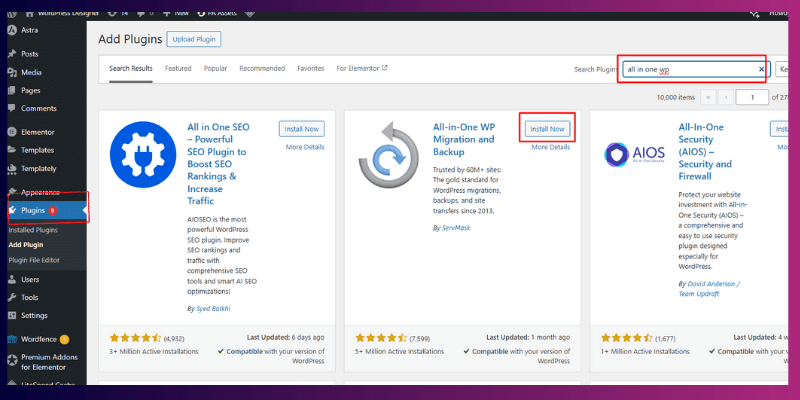Click 'Last Updated: 1 month ago' text
Image resolution: width=800 pixels, height=400 pixels.
tap(528, 337)
